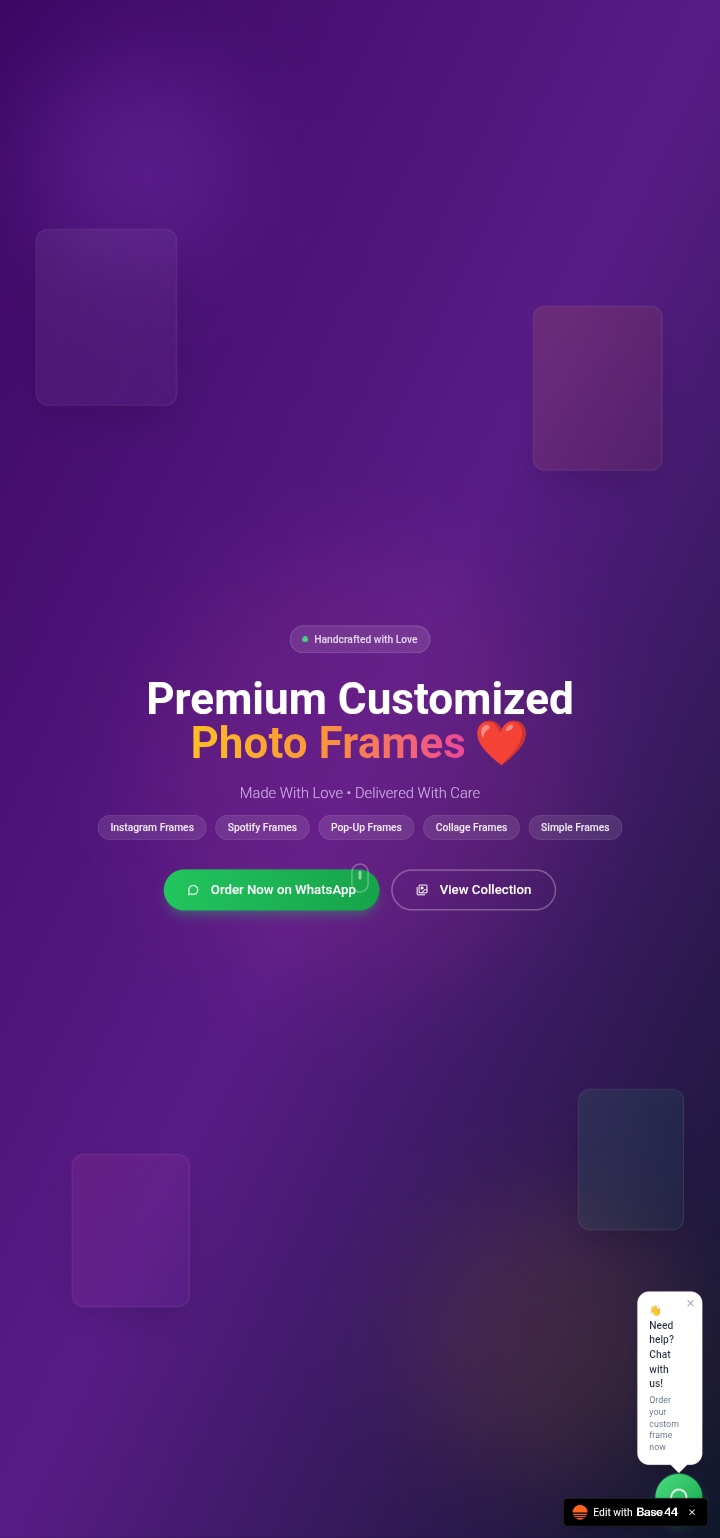Click the green dot in the Handcrafted badge
The image size is (720, 1538).
(x=305, y=639)
